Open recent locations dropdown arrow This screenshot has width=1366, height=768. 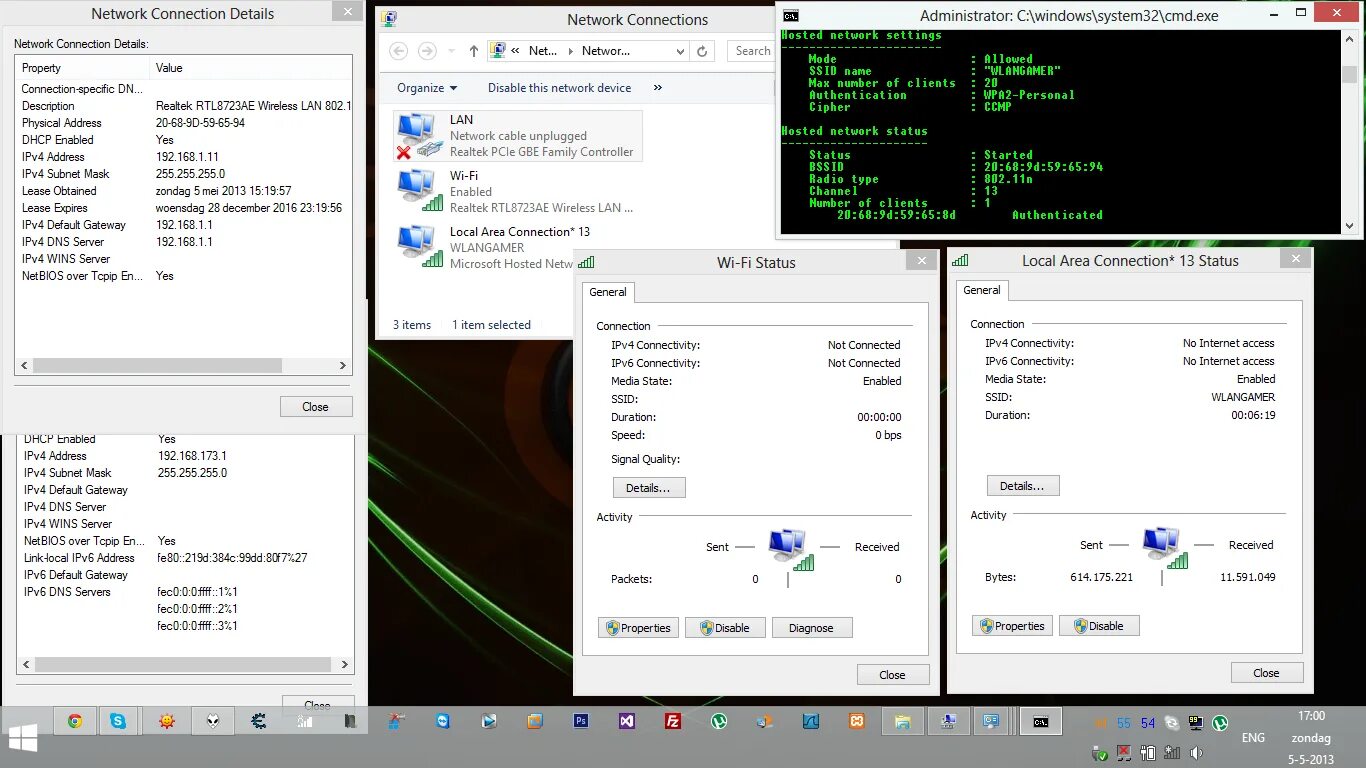pos(451,51)
